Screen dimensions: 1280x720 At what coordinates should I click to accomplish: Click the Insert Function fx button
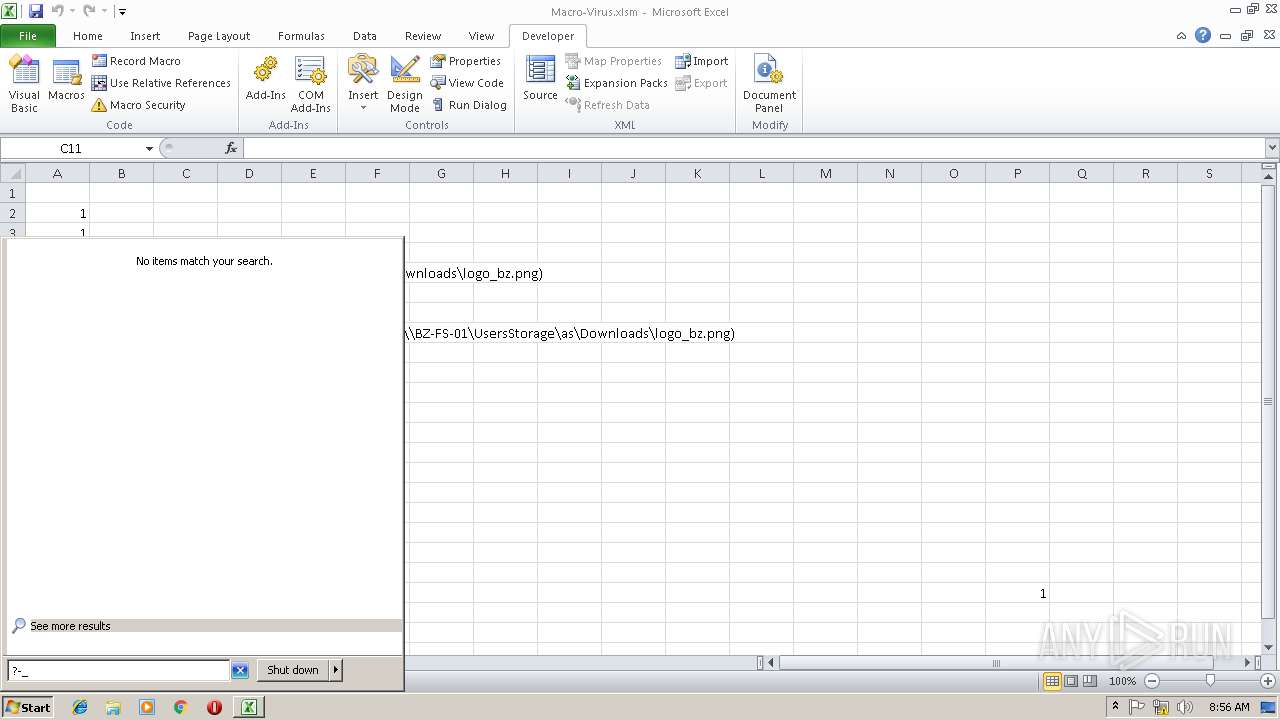click(x=231, y=148)
